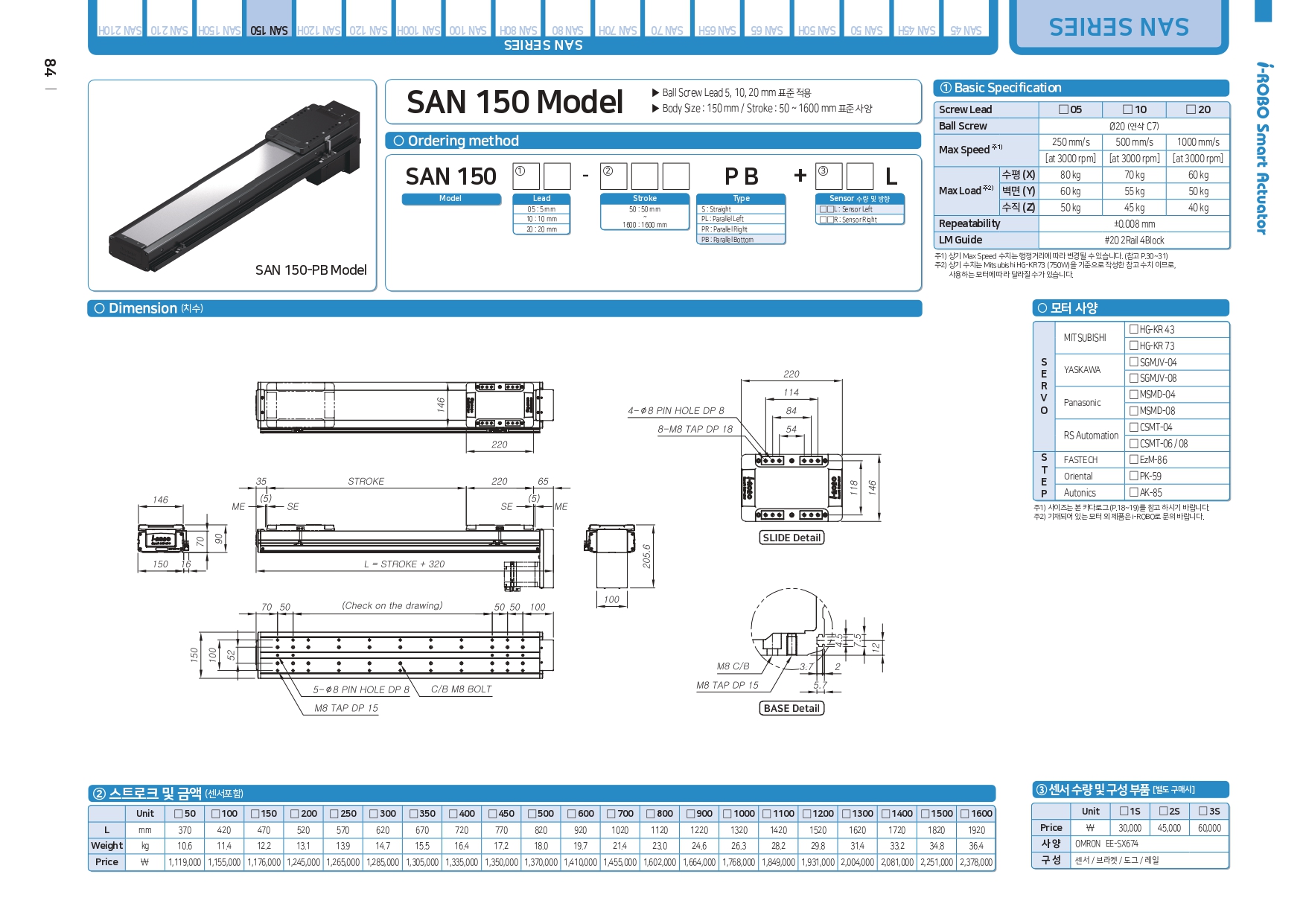Select the SGMJV-04 Yaskawa motor checkbox
Screen dimensions: 1306x924
click(1133, 362)
